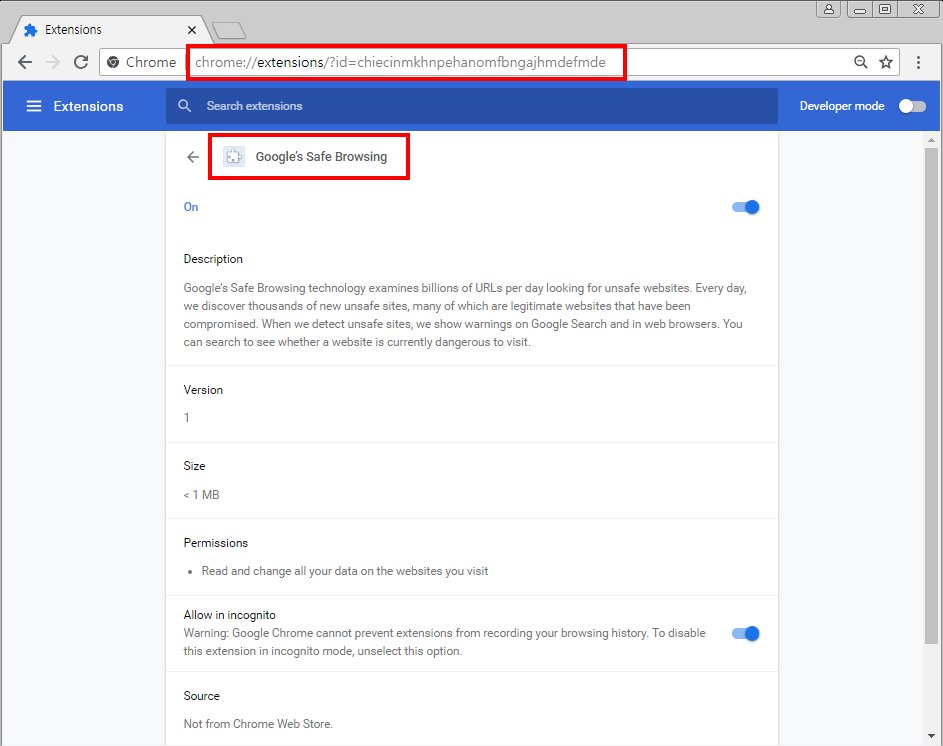Click the Source heading
Viewport: 943px width, 746px height.
tap(201, 696)
